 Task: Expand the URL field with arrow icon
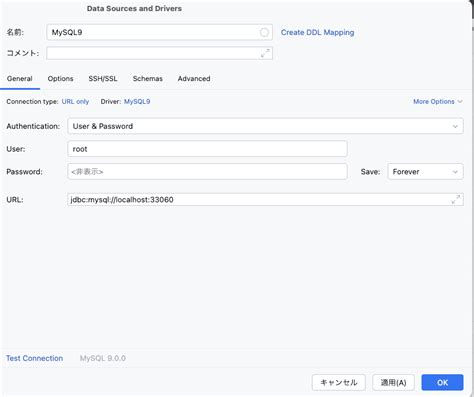(x=456, y=200)
